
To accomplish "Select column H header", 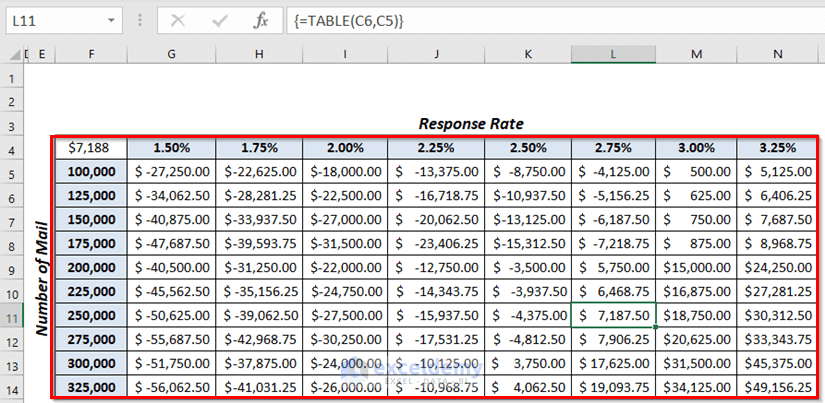I will [x=259, y=54].
